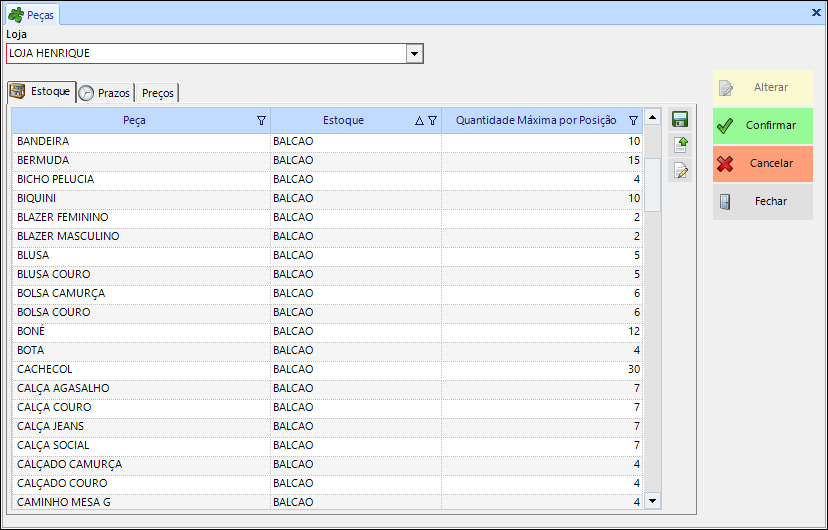Click the table scrollbar down arrow
828x530 pixels.
[x=653, y=500]
